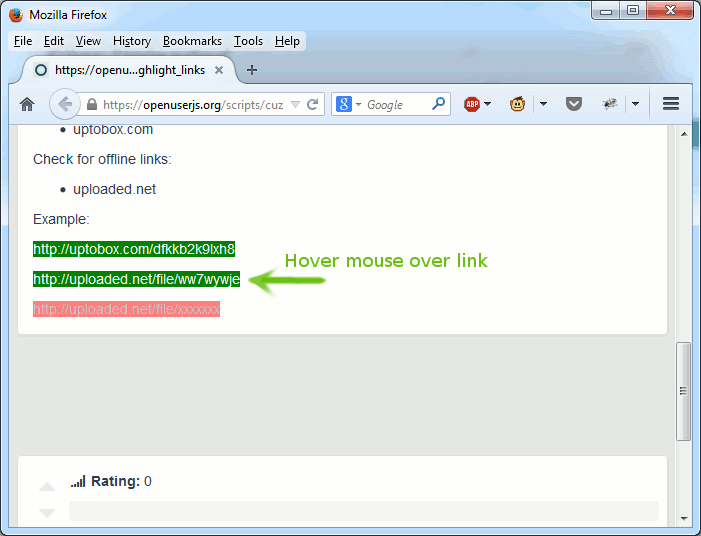
Task: Open the Firefox hamburger menu
Action: [x=671, y=104]
